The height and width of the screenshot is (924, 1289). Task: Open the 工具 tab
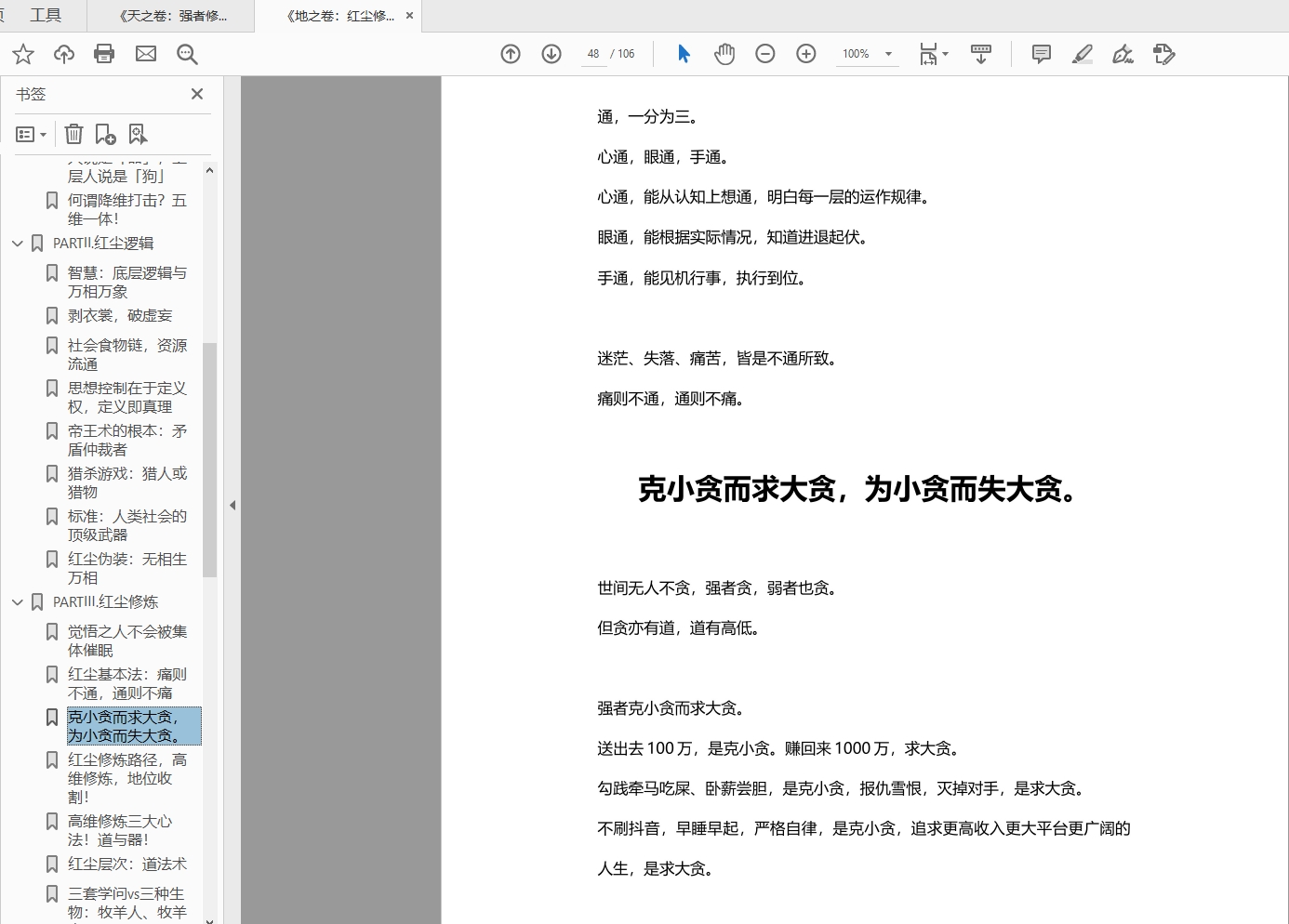click(x=45, y=16)
